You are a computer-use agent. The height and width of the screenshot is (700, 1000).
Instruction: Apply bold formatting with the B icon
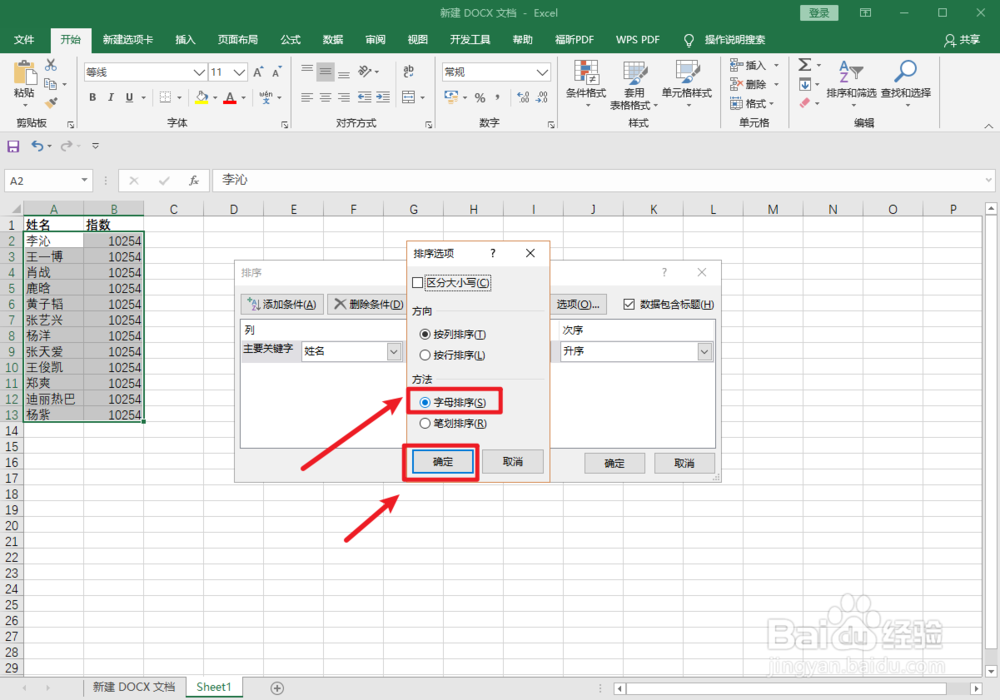click(x=91, y=97)
